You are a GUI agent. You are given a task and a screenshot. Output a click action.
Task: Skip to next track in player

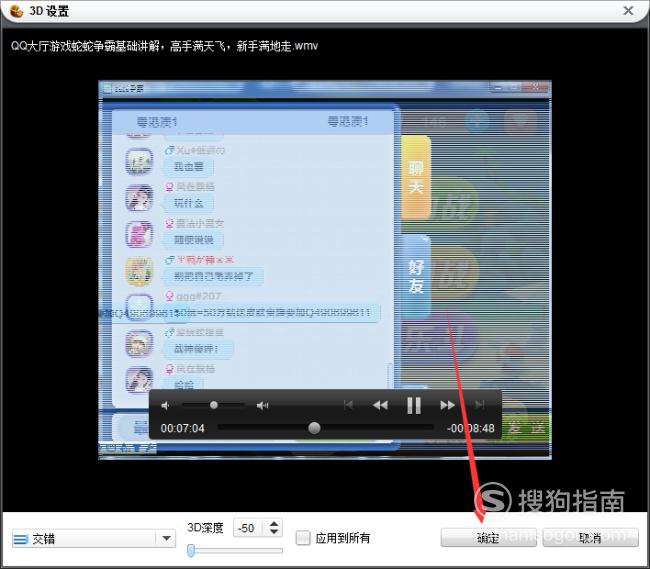click(x=480, y=405)
